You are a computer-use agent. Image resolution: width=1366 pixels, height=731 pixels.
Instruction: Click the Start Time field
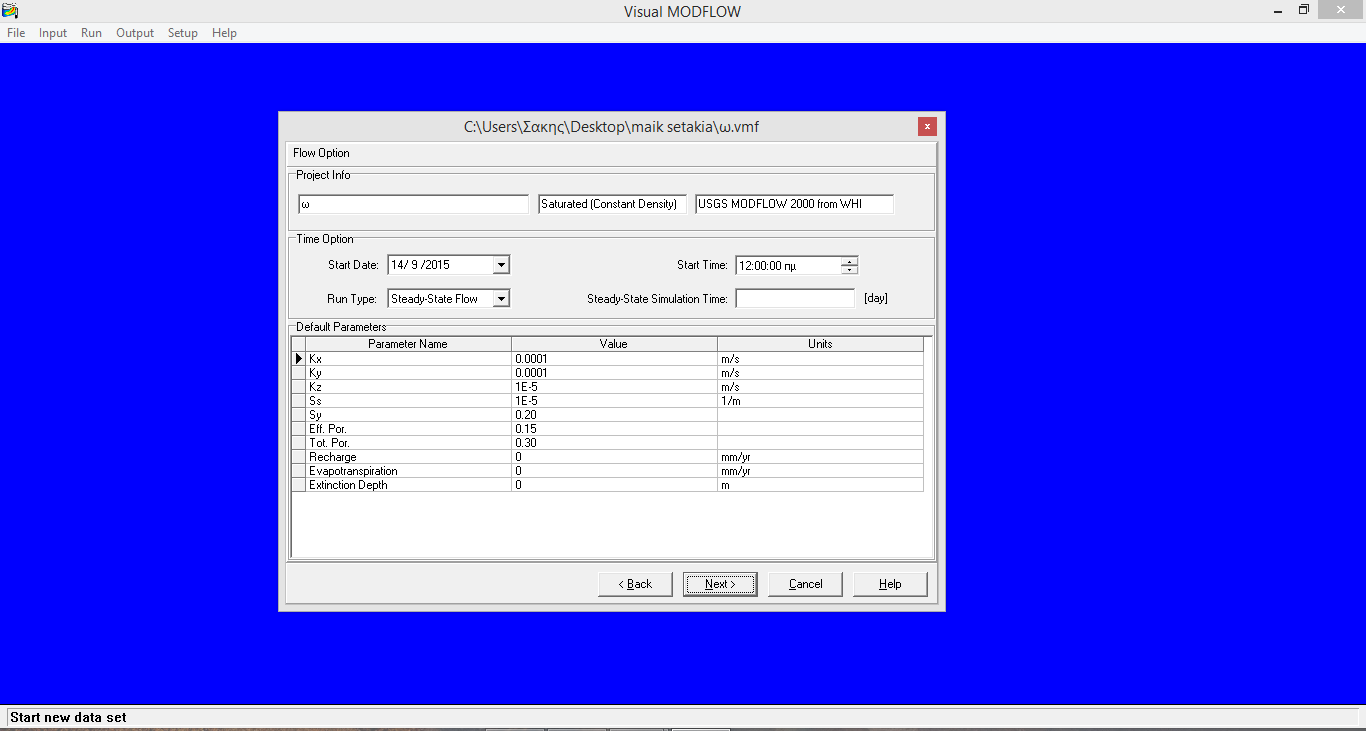(789, 266)
